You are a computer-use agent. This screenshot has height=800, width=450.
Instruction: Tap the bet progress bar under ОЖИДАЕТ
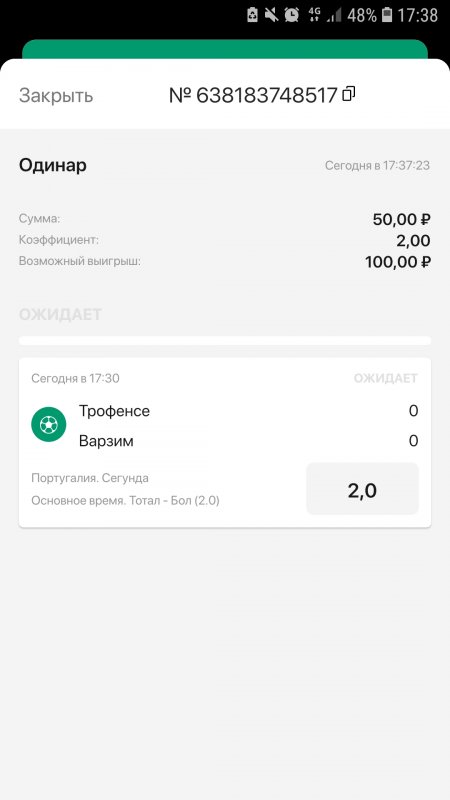[x=224, y=340]
